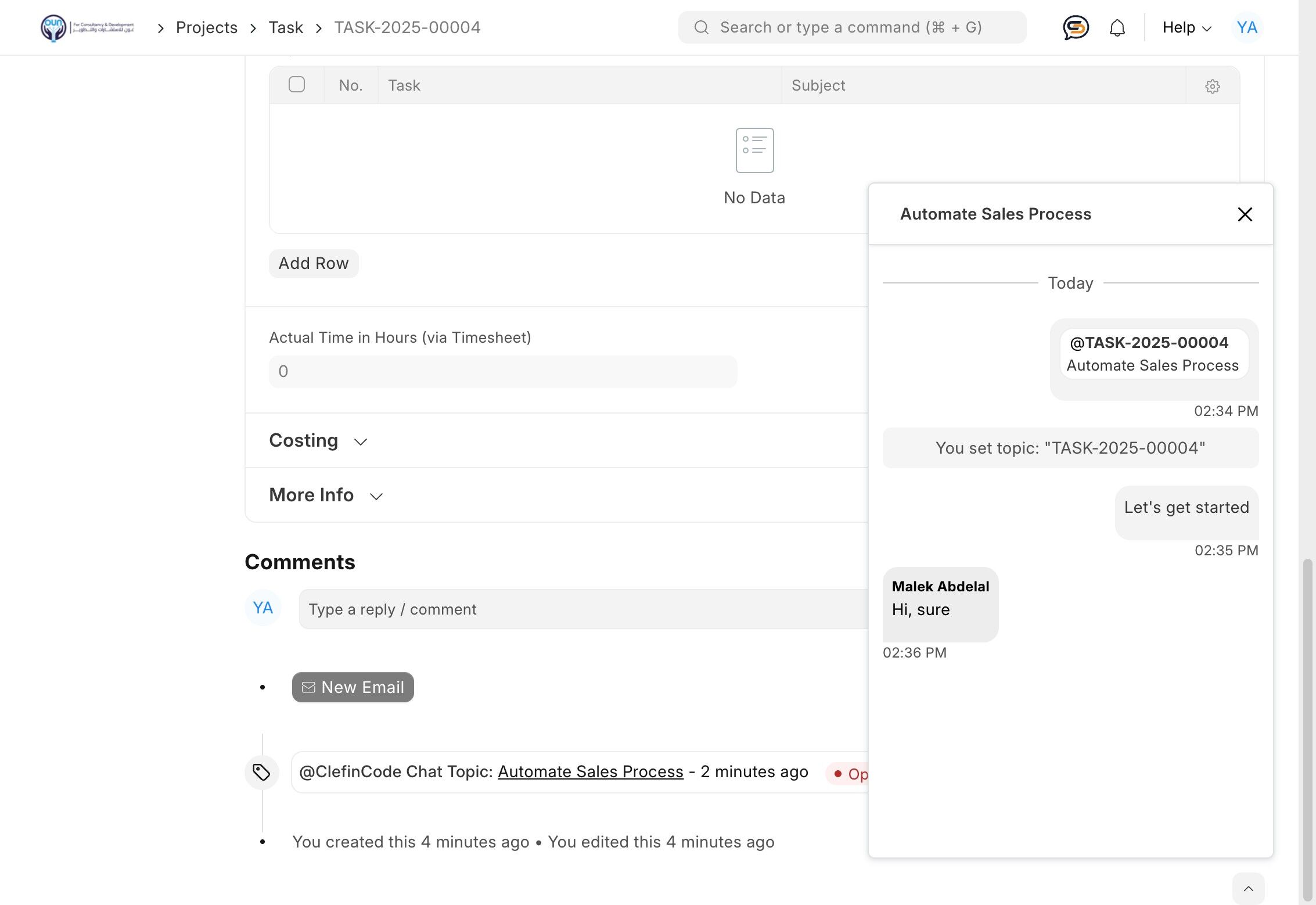Click the YA avatar beside comment box
Image resolution: width=1316 pixels, height=905 pixels.
point(263,608)
